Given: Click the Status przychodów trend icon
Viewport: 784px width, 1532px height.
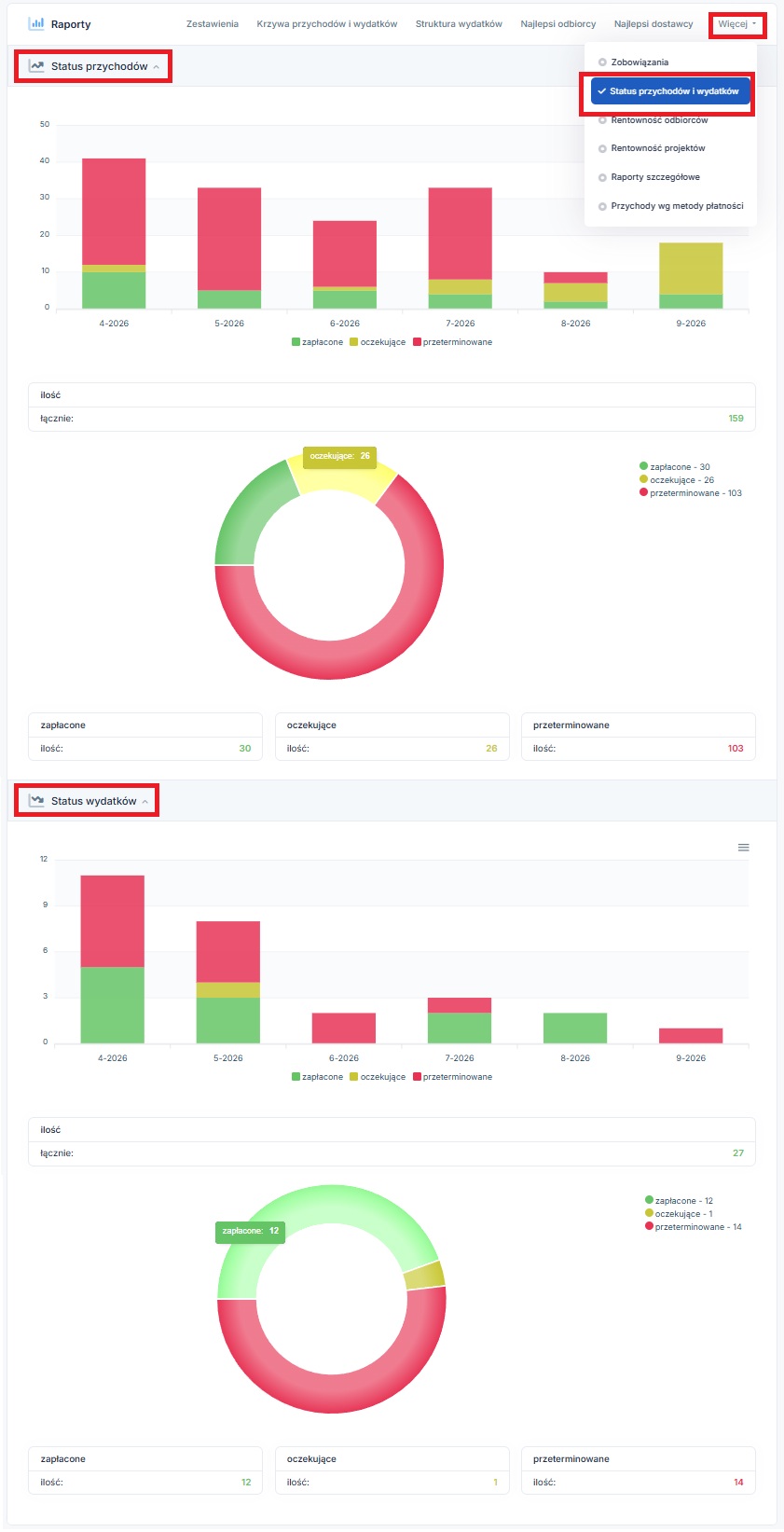Looking at the screenshot, I should tap(36, 66).
